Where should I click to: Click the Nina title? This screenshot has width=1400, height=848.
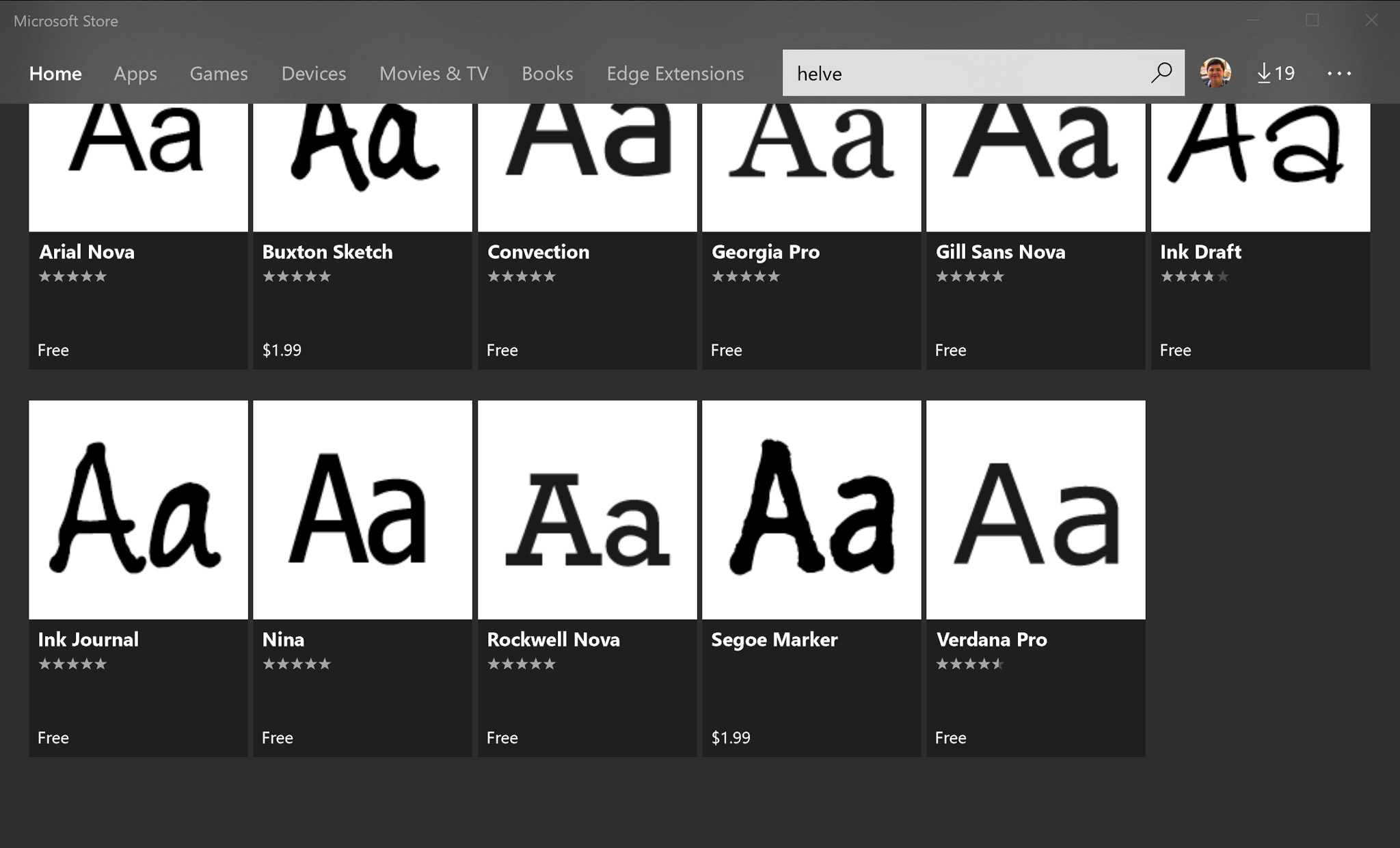(x=283, y=640)
